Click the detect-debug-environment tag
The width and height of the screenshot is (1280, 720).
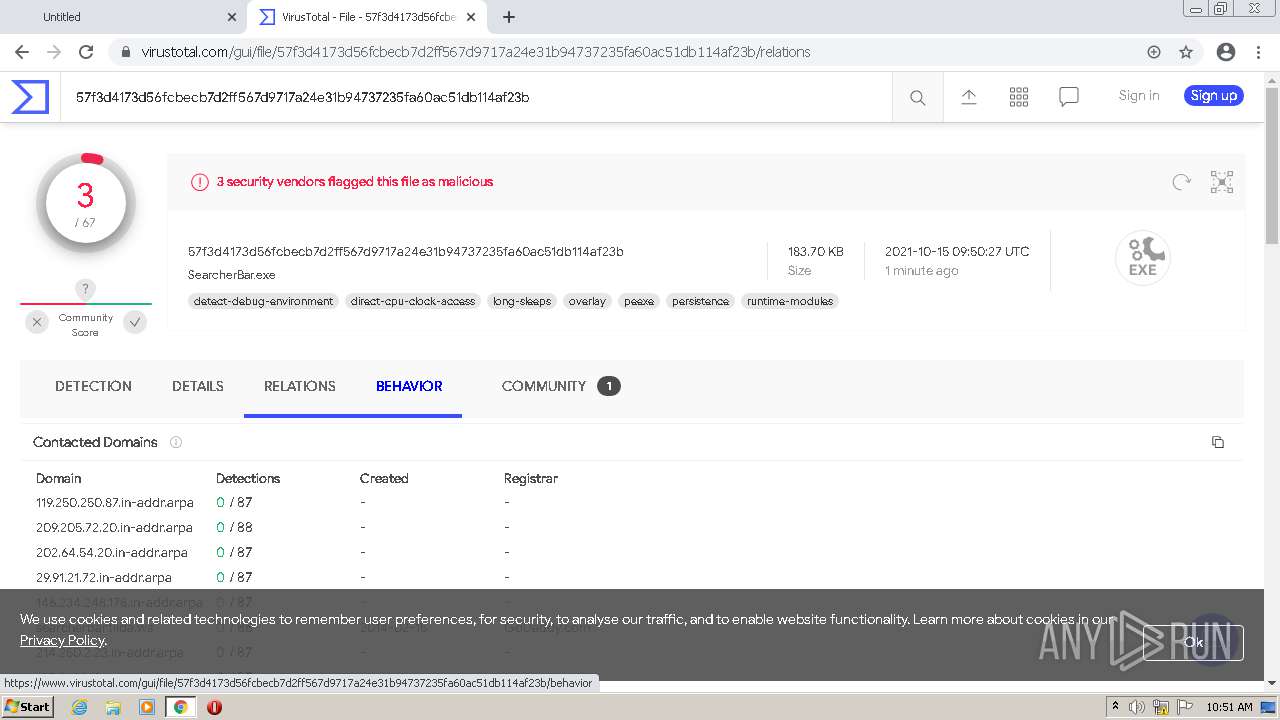(263, 301)
